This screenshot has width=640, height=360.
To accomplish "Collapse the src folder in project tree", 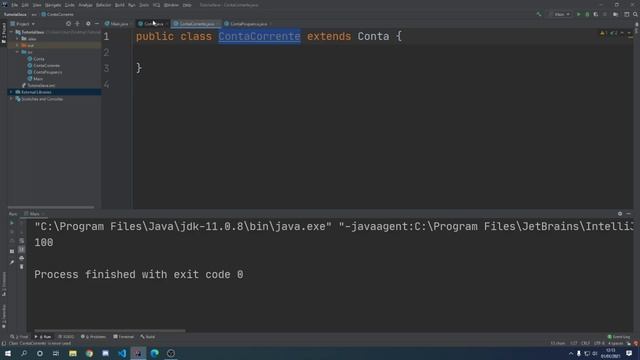I will [x=18, y=52].
